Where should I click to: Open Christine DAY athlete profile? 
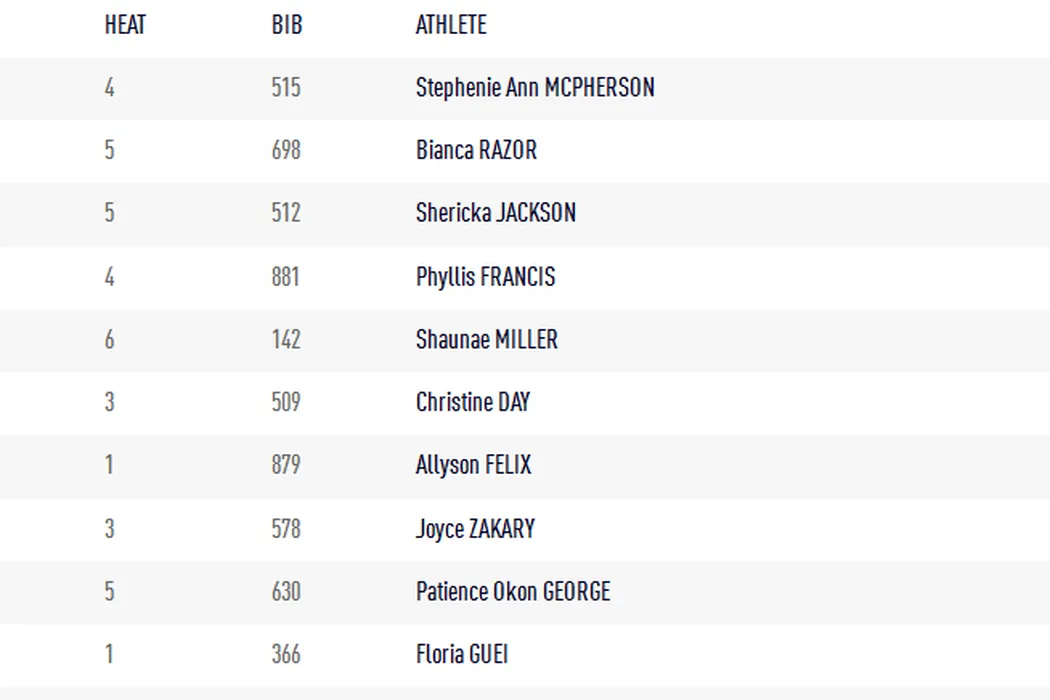(473, 403)
